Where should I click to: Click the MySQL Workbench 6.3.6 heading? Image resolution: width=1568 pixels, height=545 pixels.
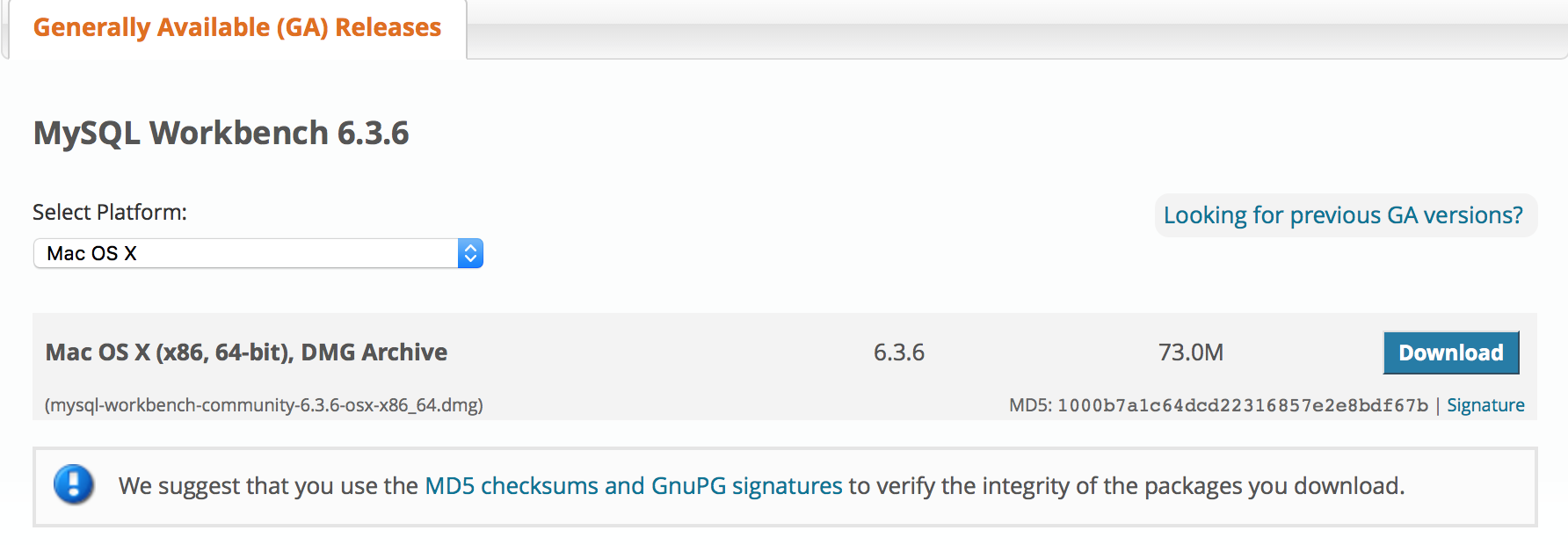pos(221,133)
